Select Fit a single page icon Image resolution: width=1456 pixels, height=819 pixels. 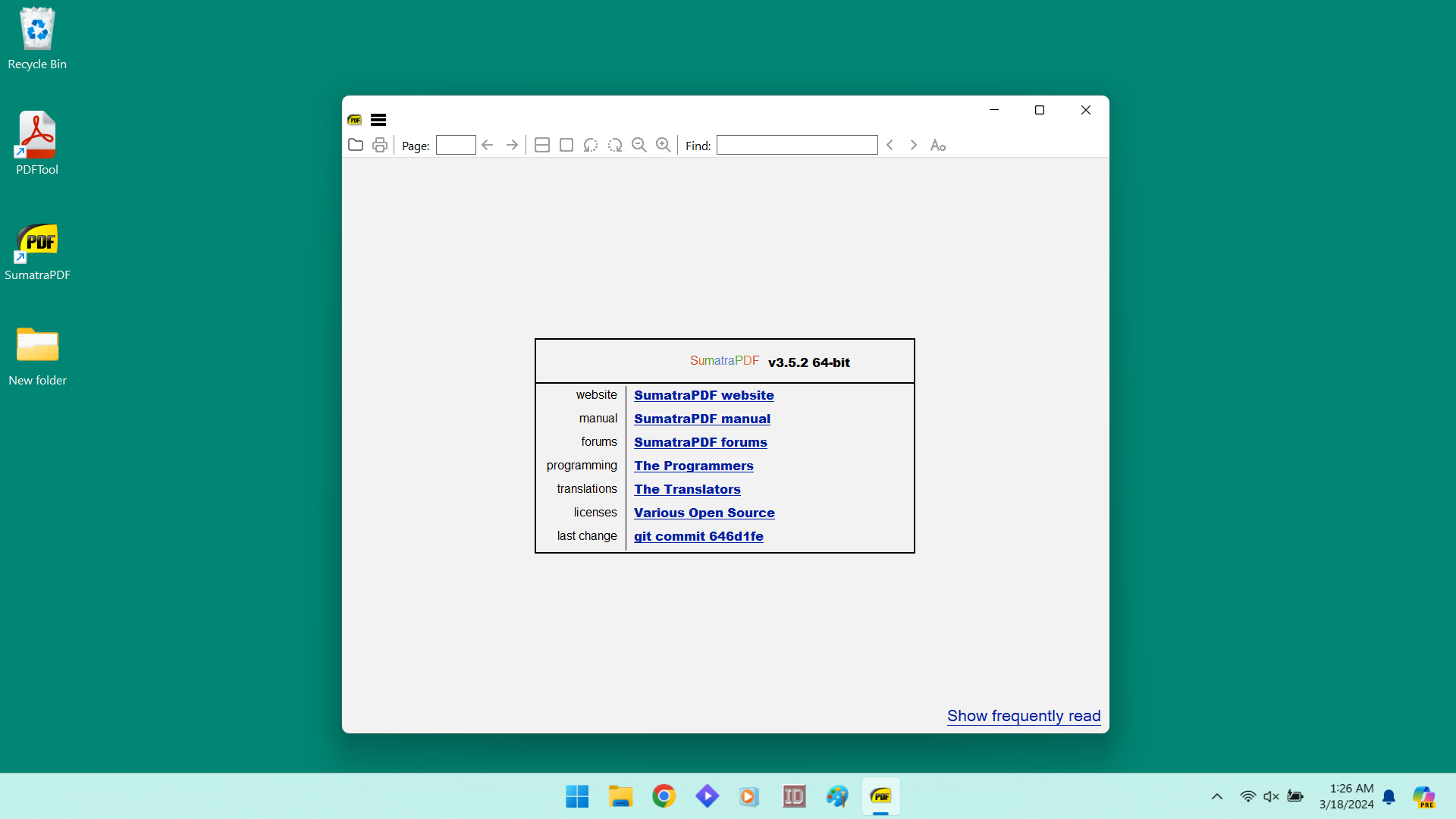pos(566,145)
